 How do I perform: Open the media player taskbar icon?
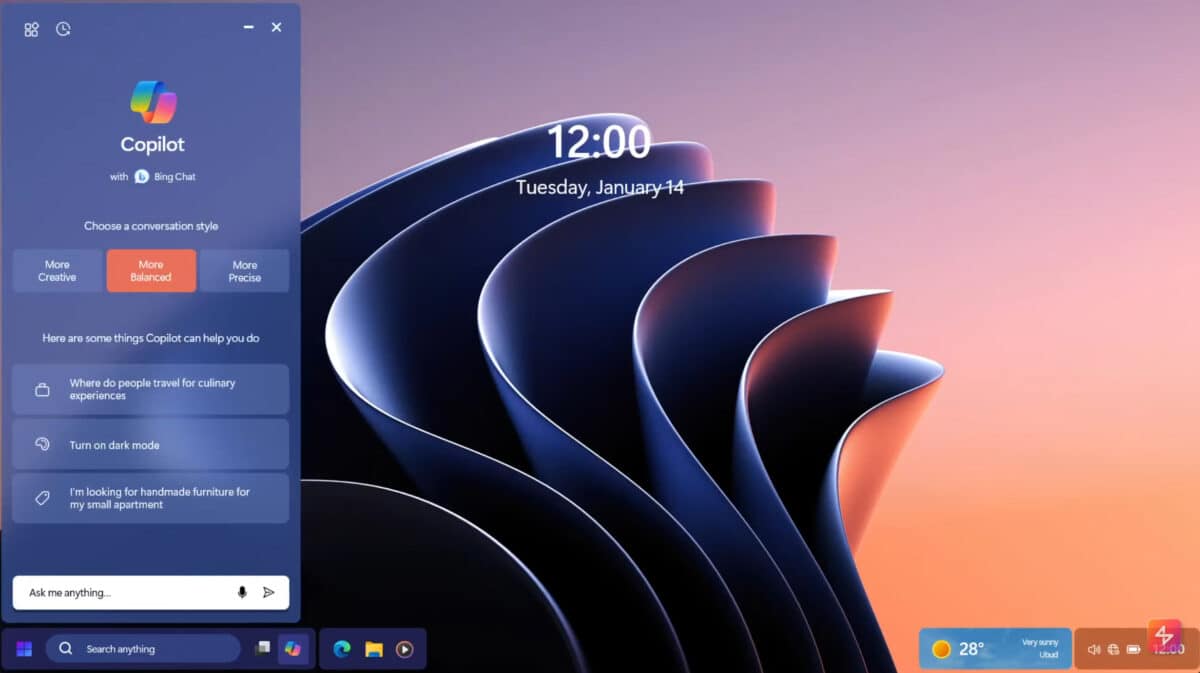[x=404, y=648]
